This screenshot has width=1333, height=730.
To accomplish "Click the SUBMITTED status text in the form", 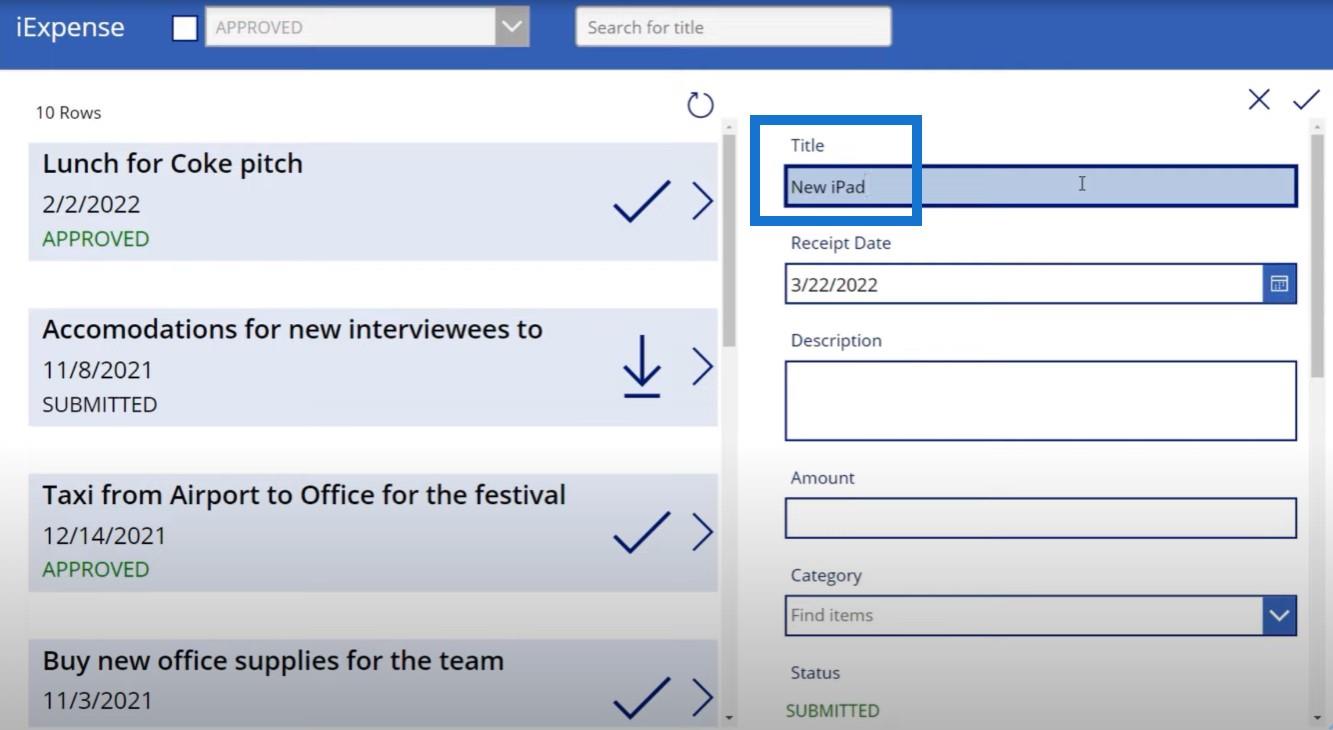I will click(x=832, y=711).
